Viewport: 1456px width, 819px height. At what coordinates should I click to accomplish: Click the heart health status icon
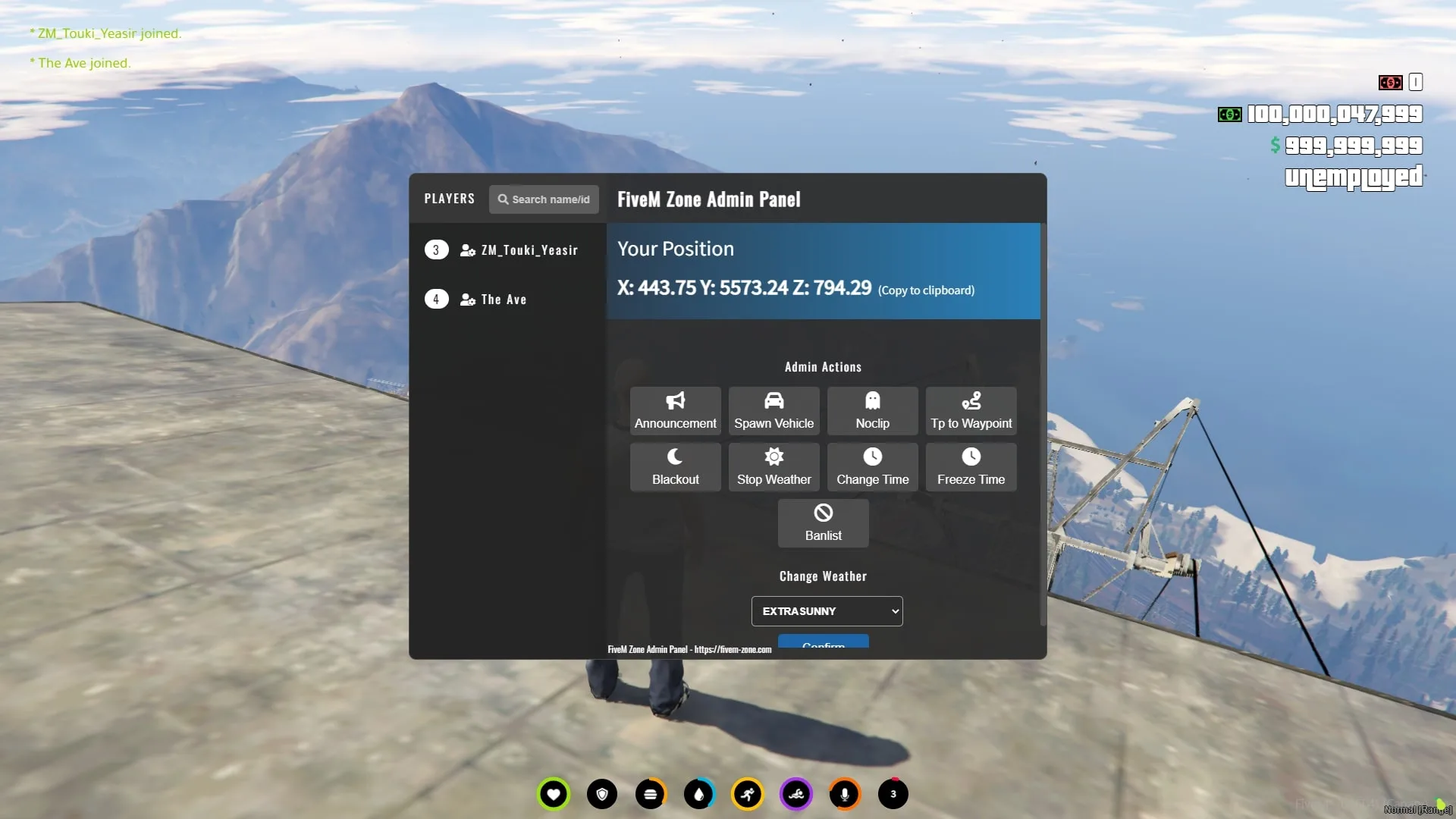(x=554, y=794)
